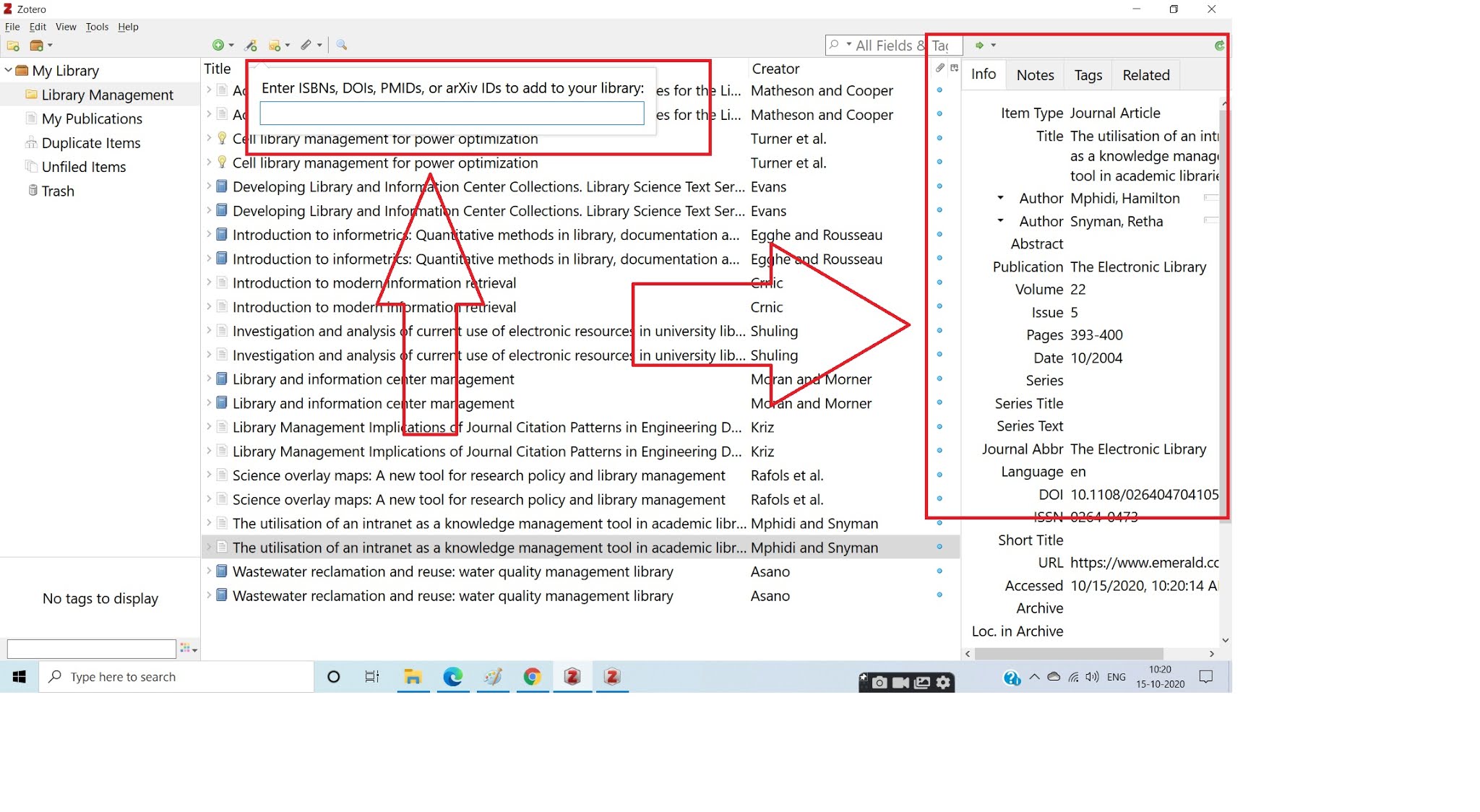Click the Windows taskbar search box

176,677
